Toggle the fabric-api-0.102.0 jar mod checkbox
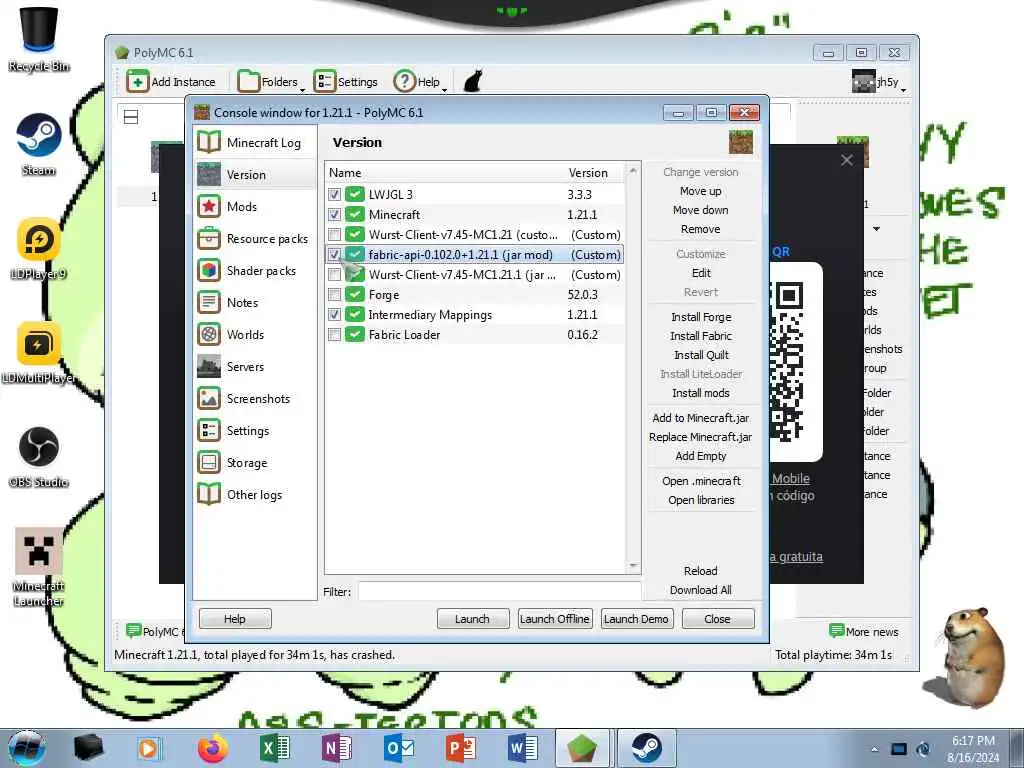1024x768 pixels. tap(334, 255)
